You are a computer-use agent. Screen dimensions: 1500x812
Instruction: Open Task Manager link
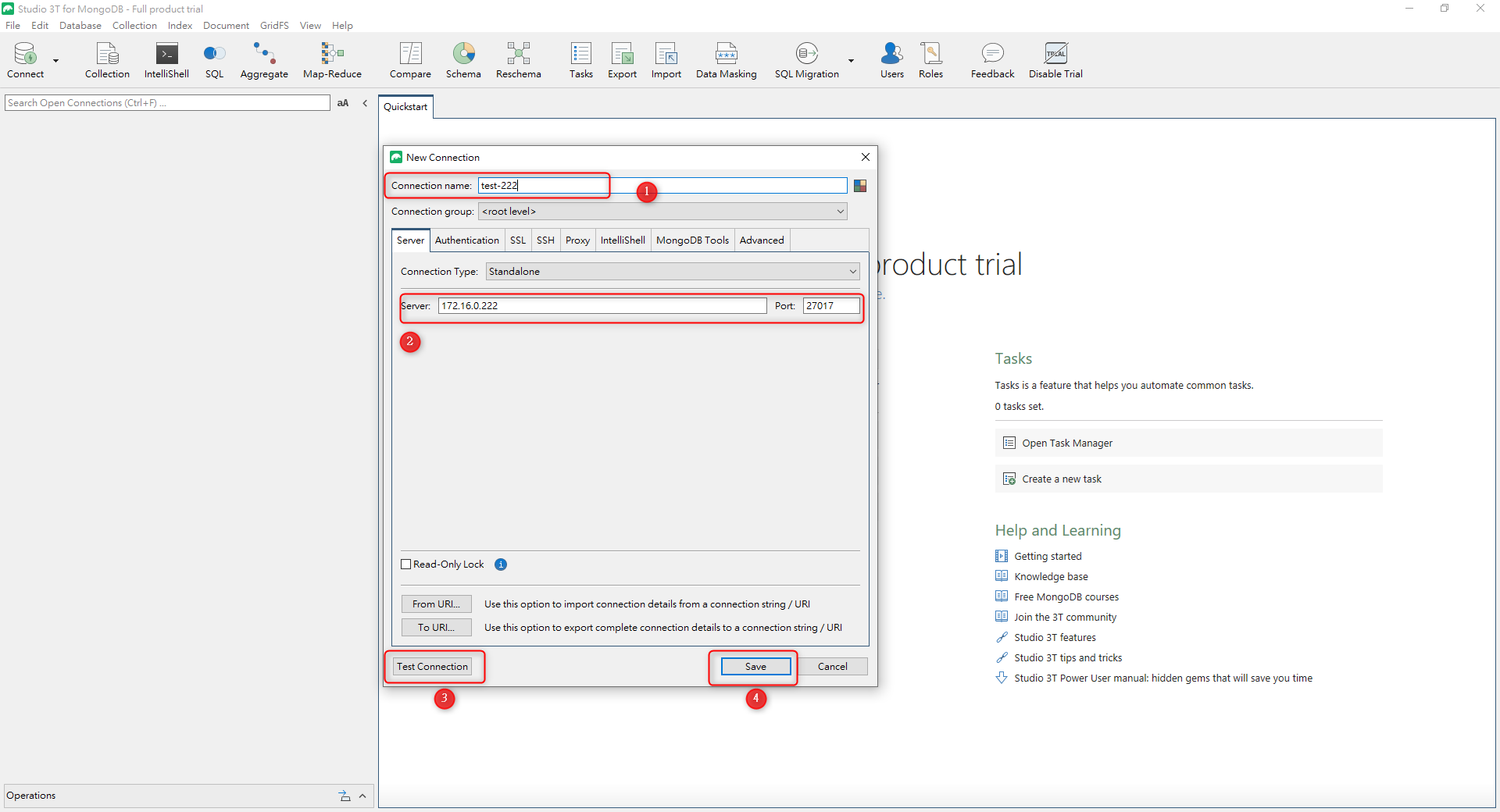click(x=1188, y=443)
